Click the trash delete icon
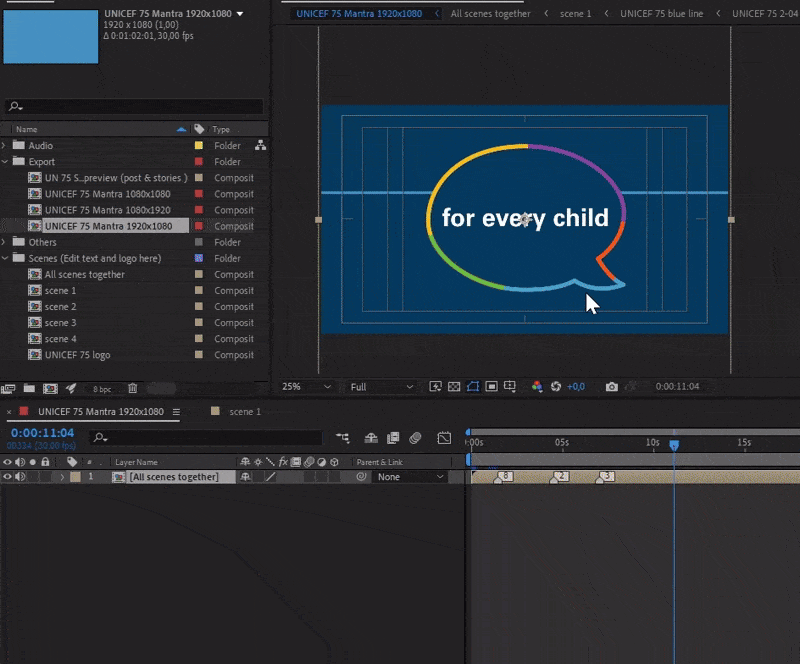800x664 pixels. coord(133,388)
